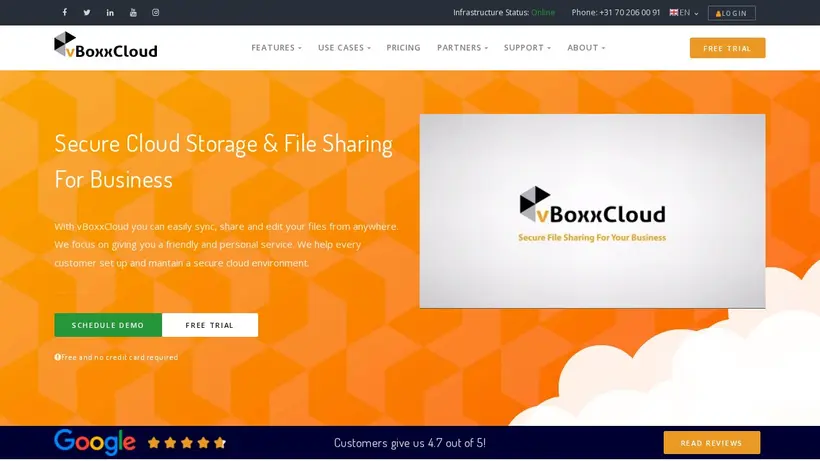Click the green Schedule Demo button

click(108, 325)
